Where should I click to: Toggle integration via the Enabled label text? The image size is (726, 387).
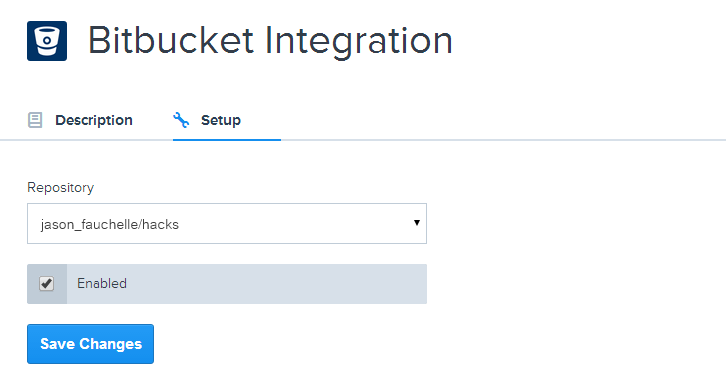102,283
